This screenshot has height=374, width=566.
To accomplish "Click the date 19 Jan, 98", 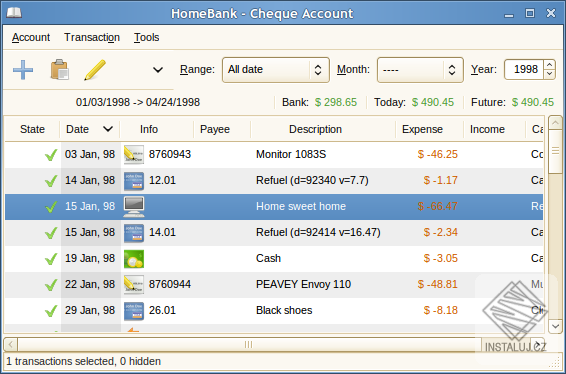I will click(x=90, y=258).
